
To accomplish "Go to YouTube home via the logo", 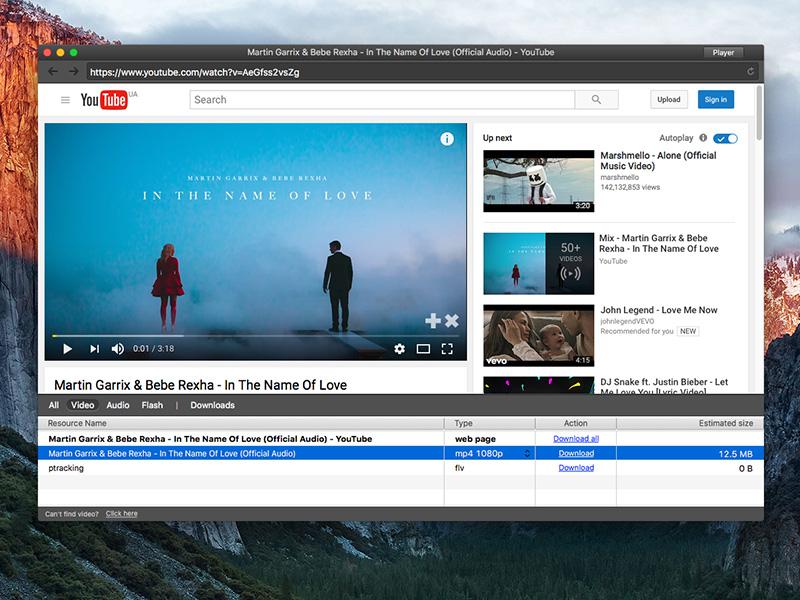I will coord(104,99).
